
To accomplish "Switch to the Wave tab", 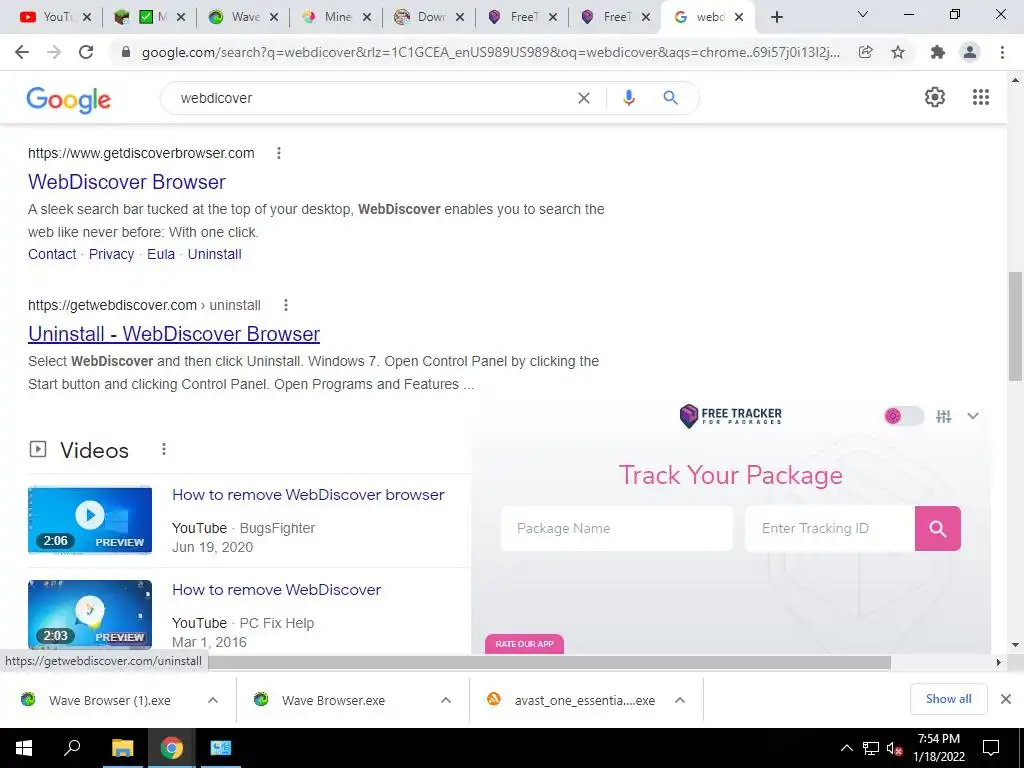I will tap(238, 17).
